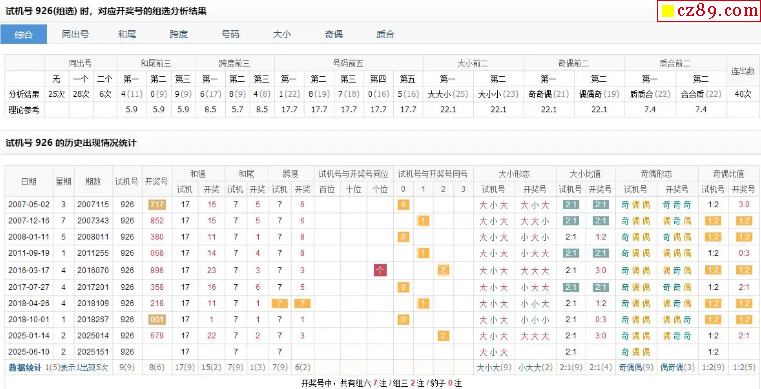
Task: Open the 和尾 tab
Action: (127, 34)
